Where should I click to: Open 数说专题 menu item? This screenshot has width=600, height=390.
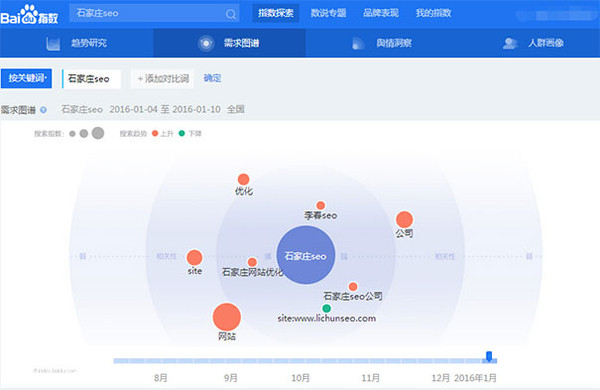click(328, 13)
